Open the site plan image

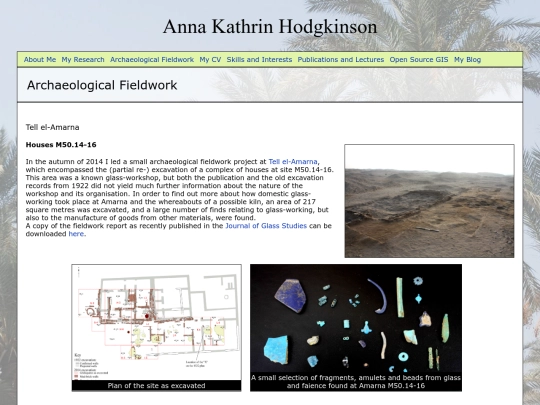[x=156, y=322]
